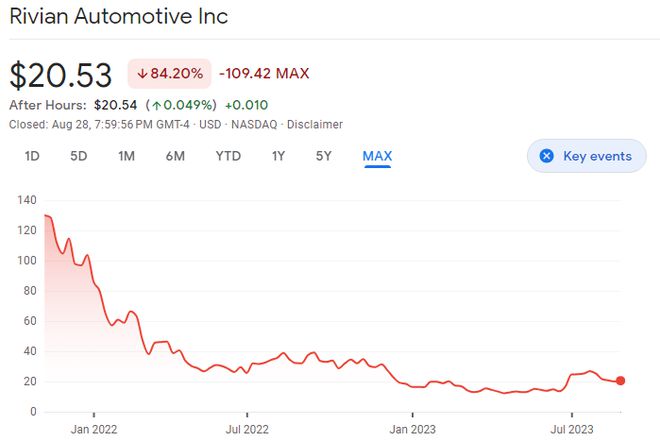Switch chart to YTD view

coord(228,156)
